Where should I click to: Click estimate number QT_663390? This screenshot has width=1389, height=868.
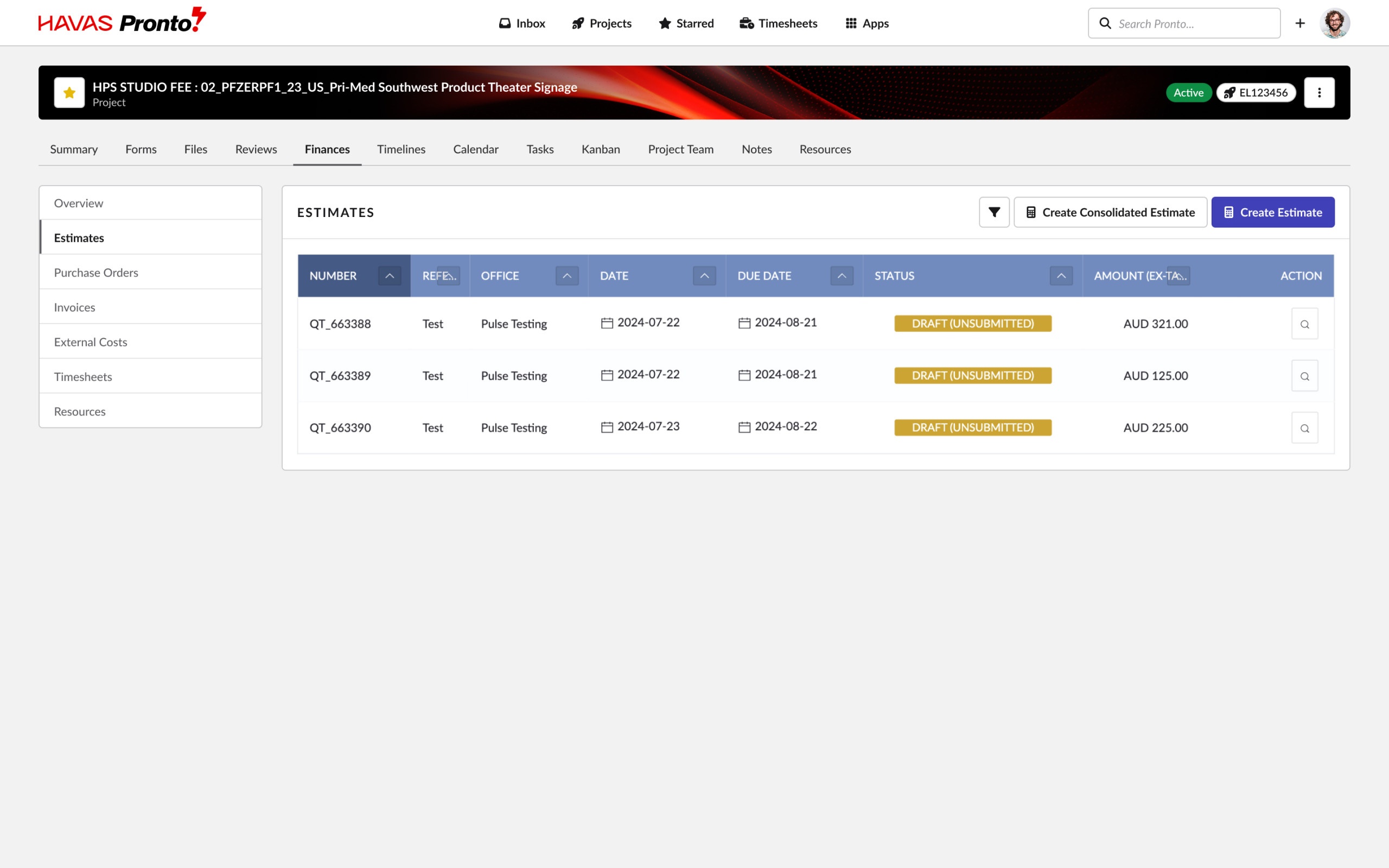(340, 428)
